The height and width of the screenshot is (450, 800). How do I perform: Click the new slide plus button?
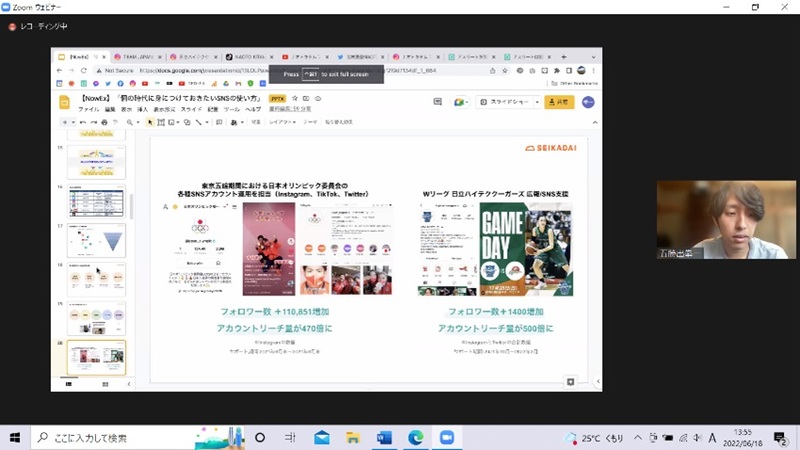[65, 122]
